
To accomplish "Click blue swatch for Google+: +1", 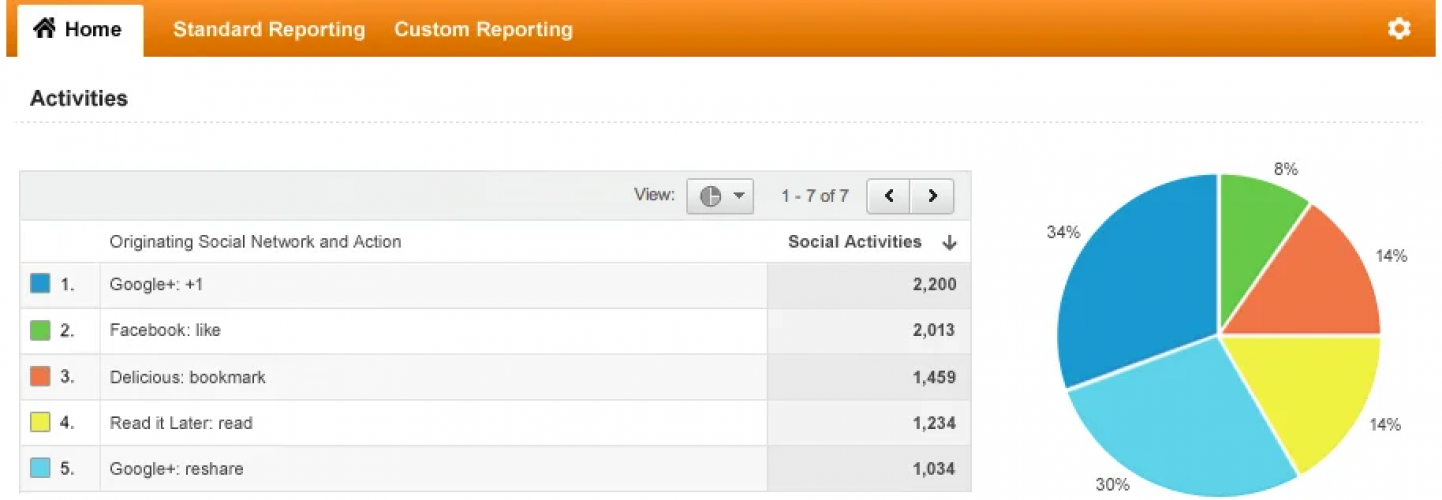I will pyautogui.click(x=40, y=284).
